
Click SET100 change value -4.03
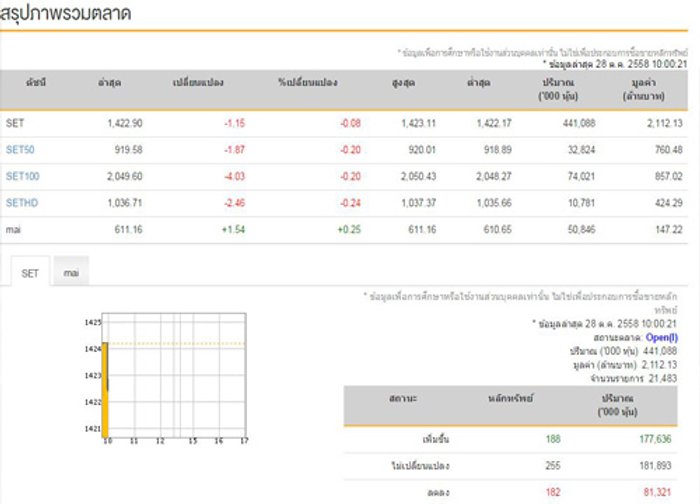point(234,176)
